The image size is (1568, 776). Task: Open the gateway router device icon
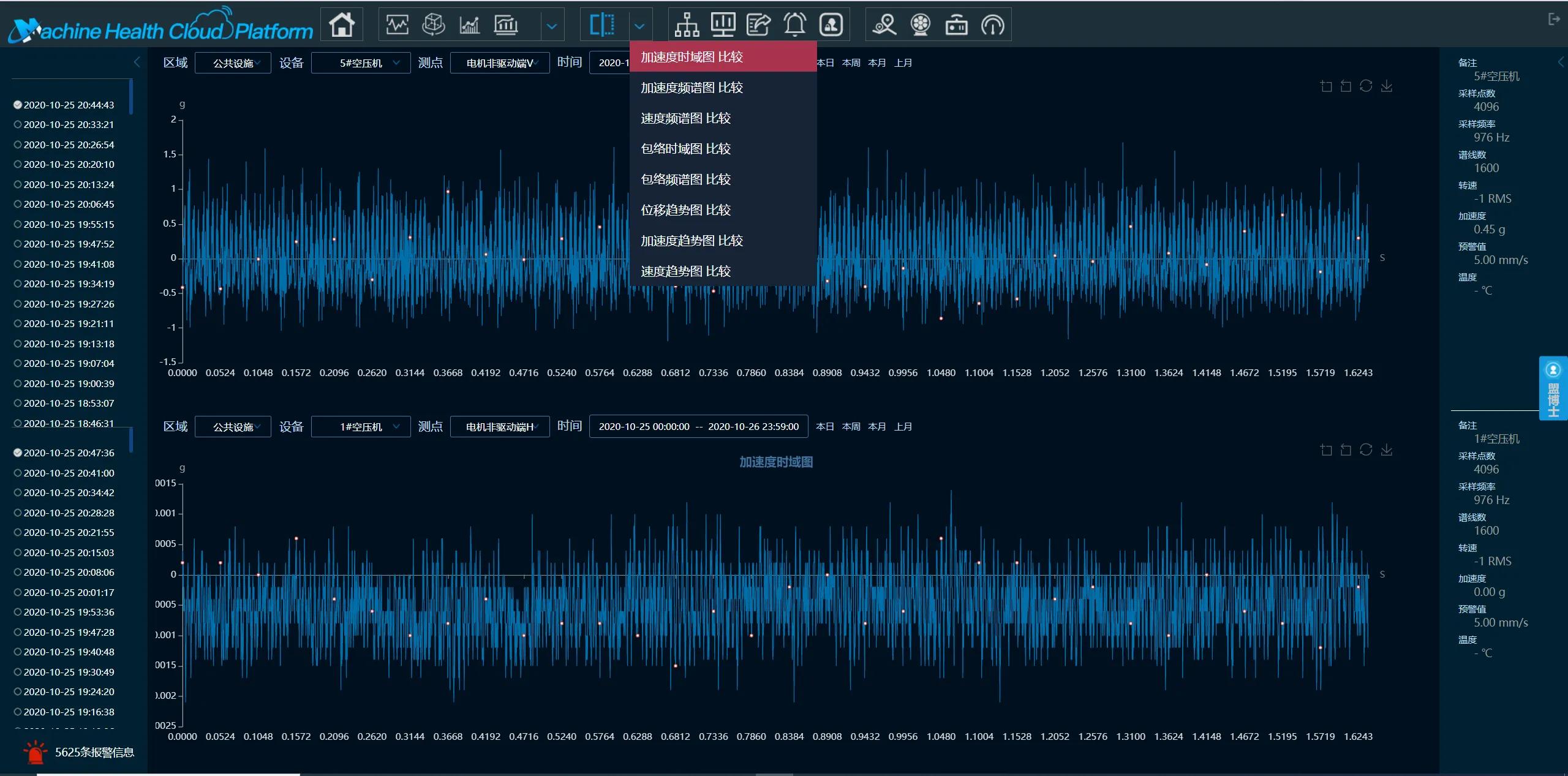tap(957, 25)
